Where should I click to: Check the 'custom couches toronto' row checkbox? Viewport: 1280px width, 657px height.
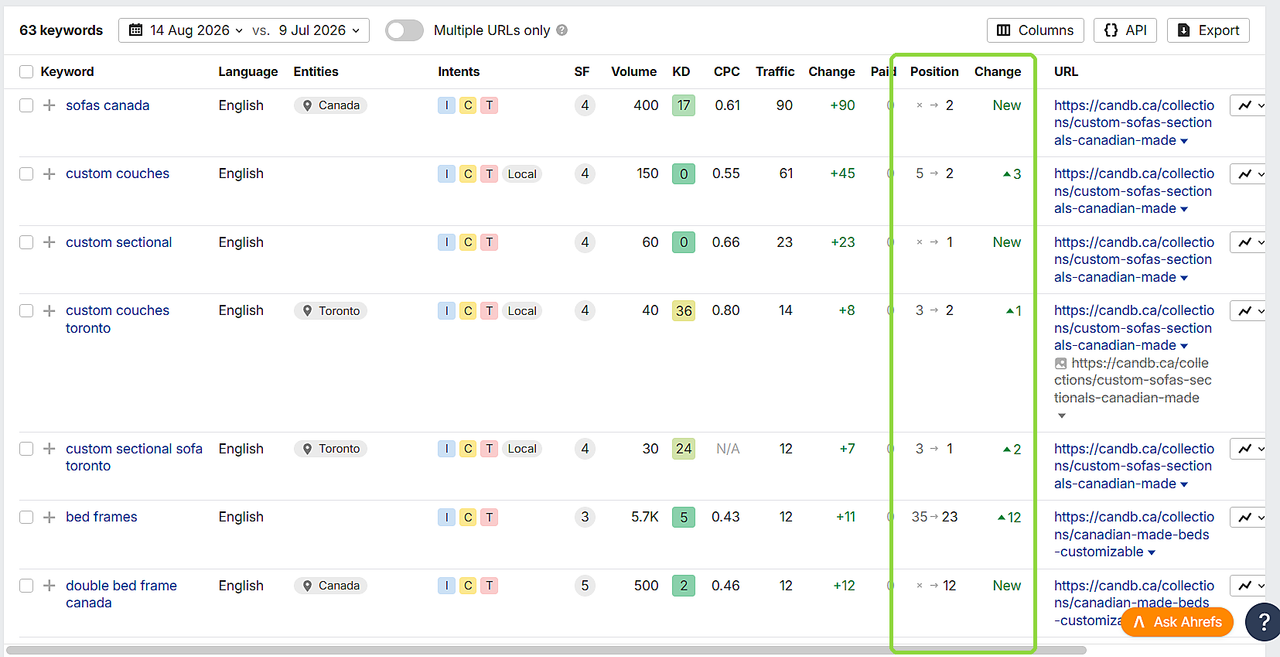point(26,311)
